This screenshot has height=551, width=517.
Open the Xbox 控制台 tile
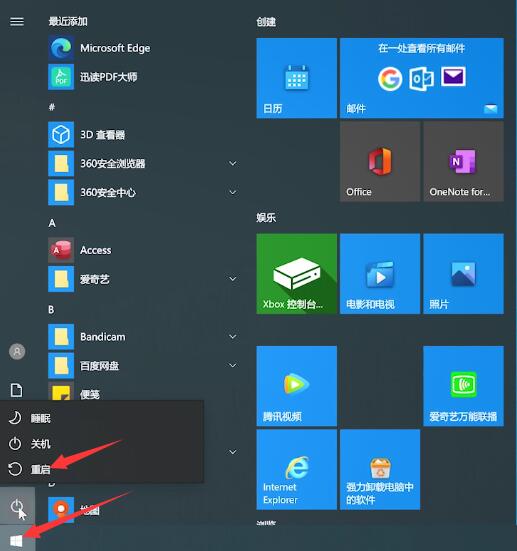(296, 273)
